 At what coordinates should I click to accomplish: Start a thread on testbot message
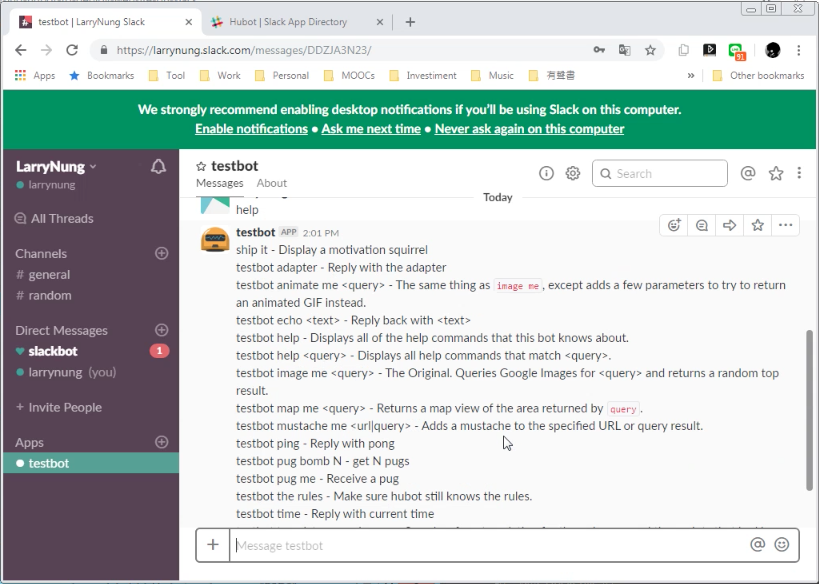point(702,225)
